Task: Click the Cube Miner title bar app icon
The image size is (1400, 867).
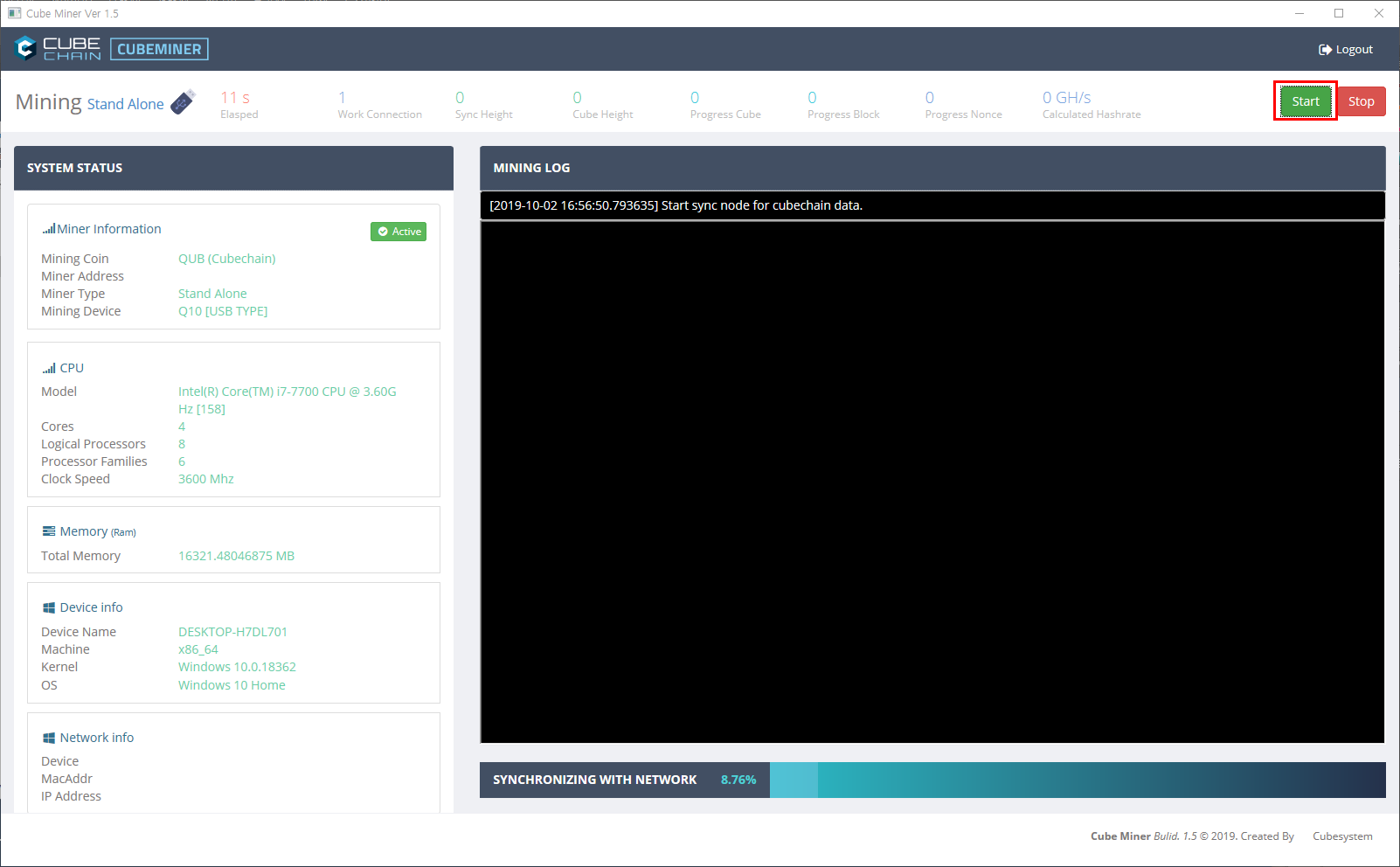Action: 14,13
